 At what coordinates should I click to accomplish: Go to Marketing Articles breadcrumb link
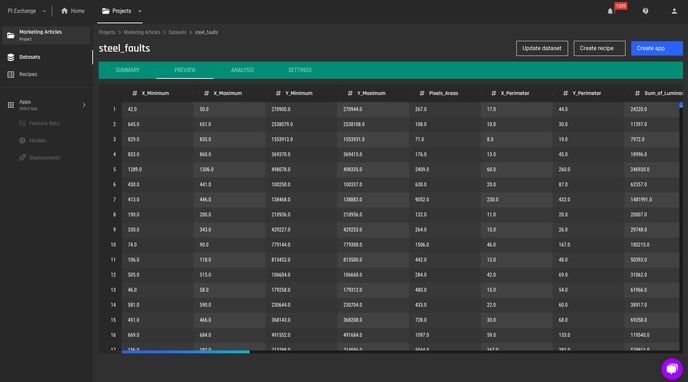(142, 32)
